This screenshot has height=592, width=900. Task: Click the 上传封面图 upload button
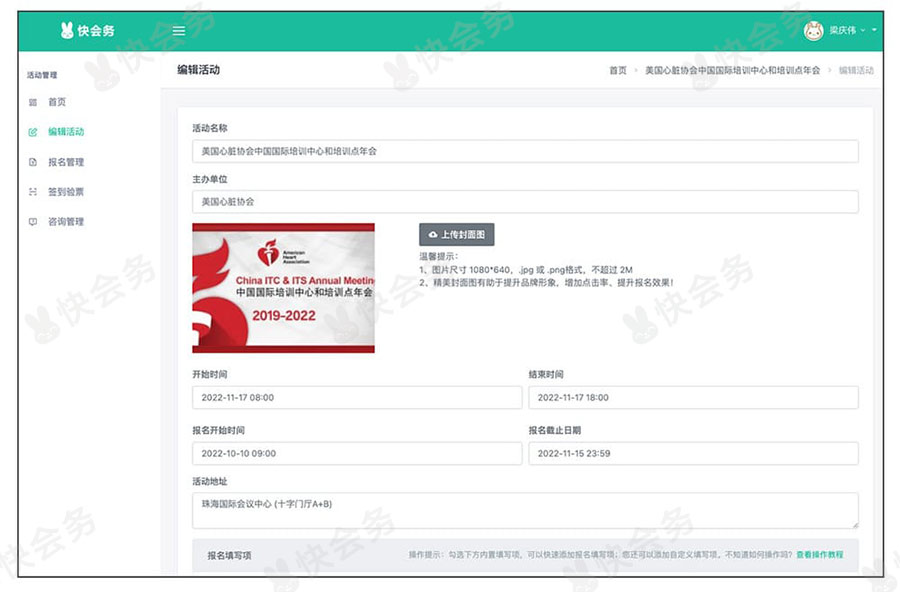click(x=456, y=234)
